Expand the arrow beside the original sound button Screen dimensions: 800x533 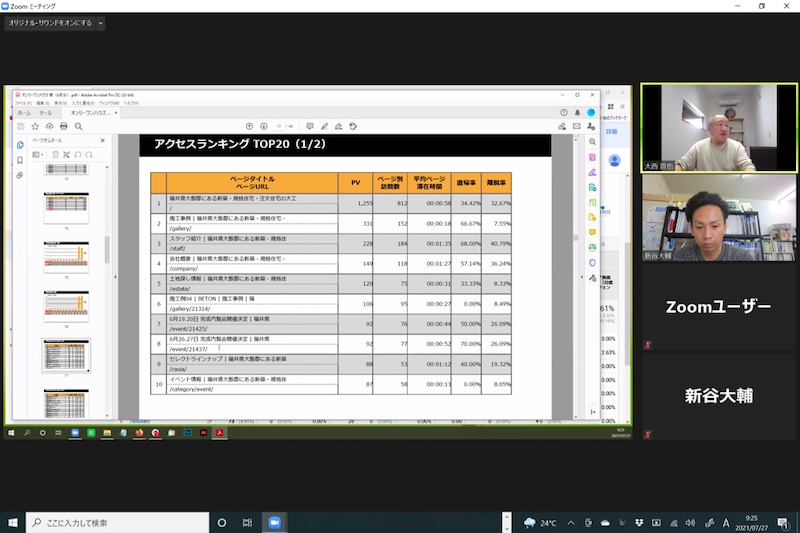click(101, 22)
